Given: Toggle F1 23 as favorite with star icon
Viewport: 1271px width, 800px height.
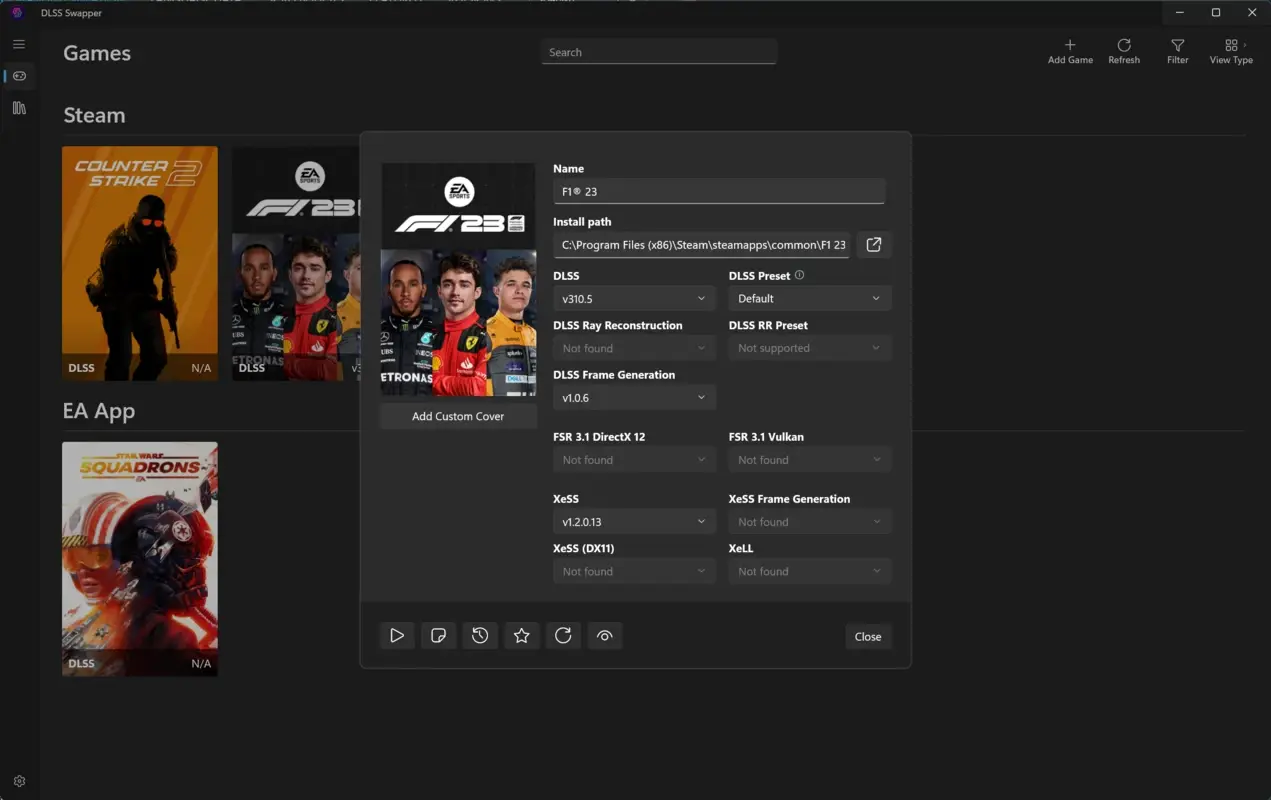Looking at the screenshot, I should (521, 635).
